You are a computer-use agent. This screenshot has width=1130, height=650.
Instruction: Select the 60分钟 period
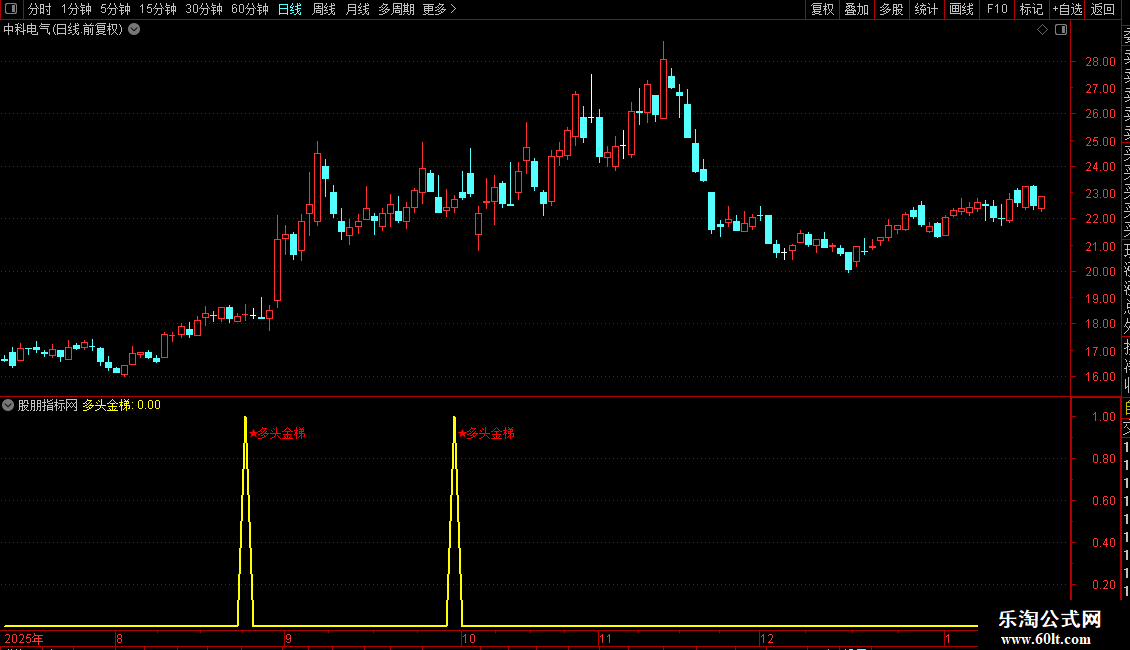pos(249,9)
